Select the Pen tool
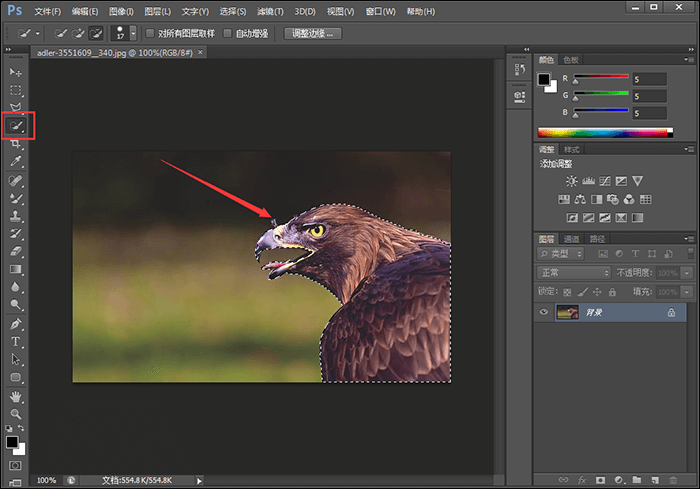Image resolution: width=700 pixels, height=489 pixels. (x=16, y=324)
